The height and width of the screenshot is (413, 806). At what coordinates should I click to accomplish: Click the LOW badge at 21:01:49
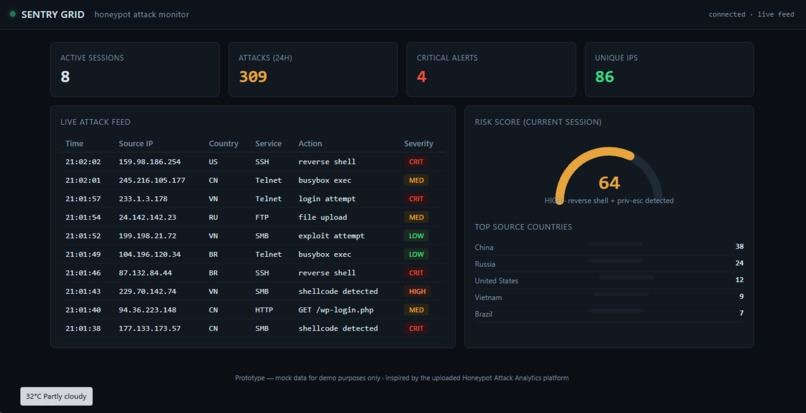pos(416,254)
